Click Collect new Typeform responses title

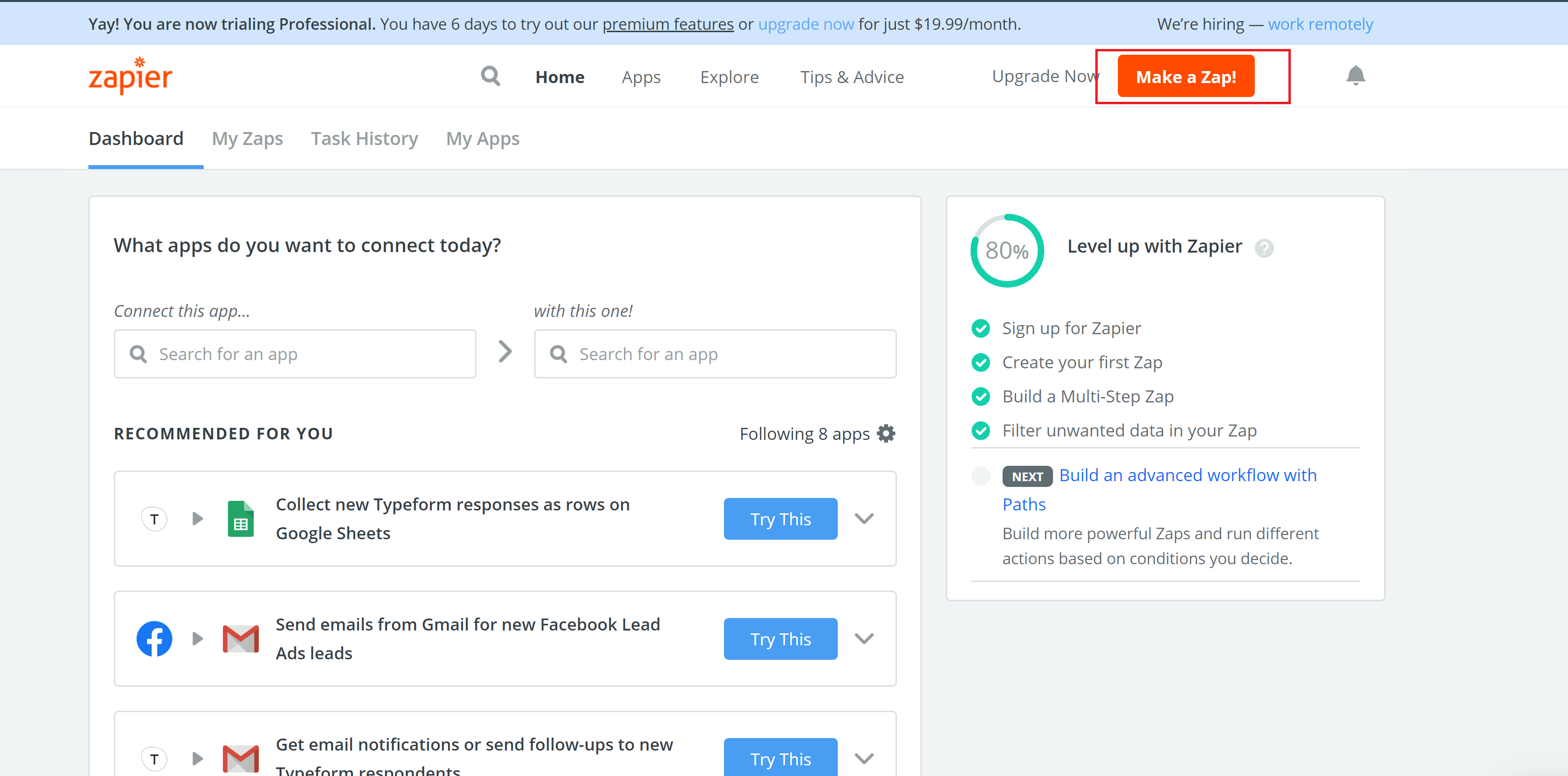click(x=452, y=519)
